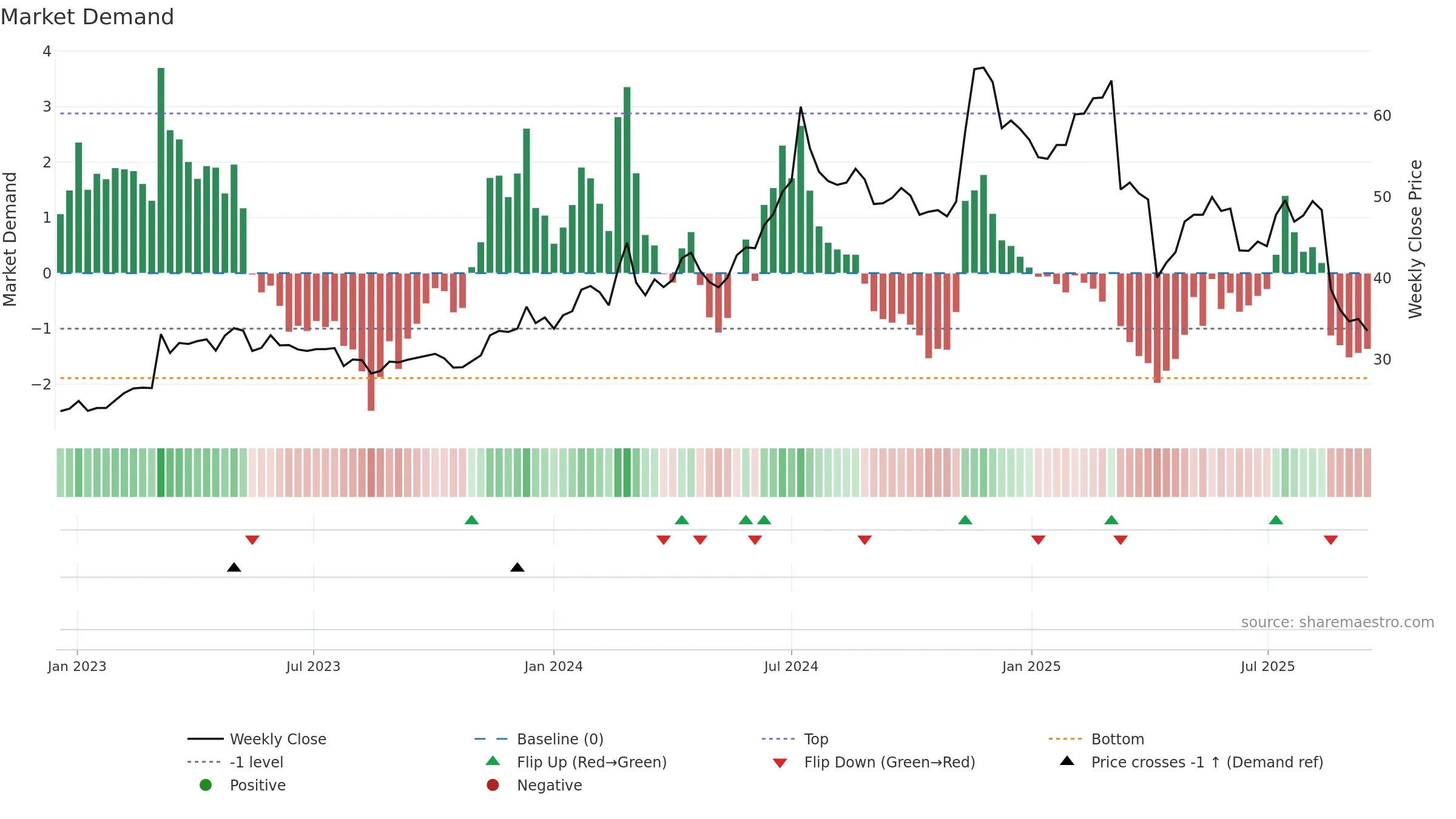
Task: Click the green bar exceeding 3 in February 2024
Action: [627, 180]
